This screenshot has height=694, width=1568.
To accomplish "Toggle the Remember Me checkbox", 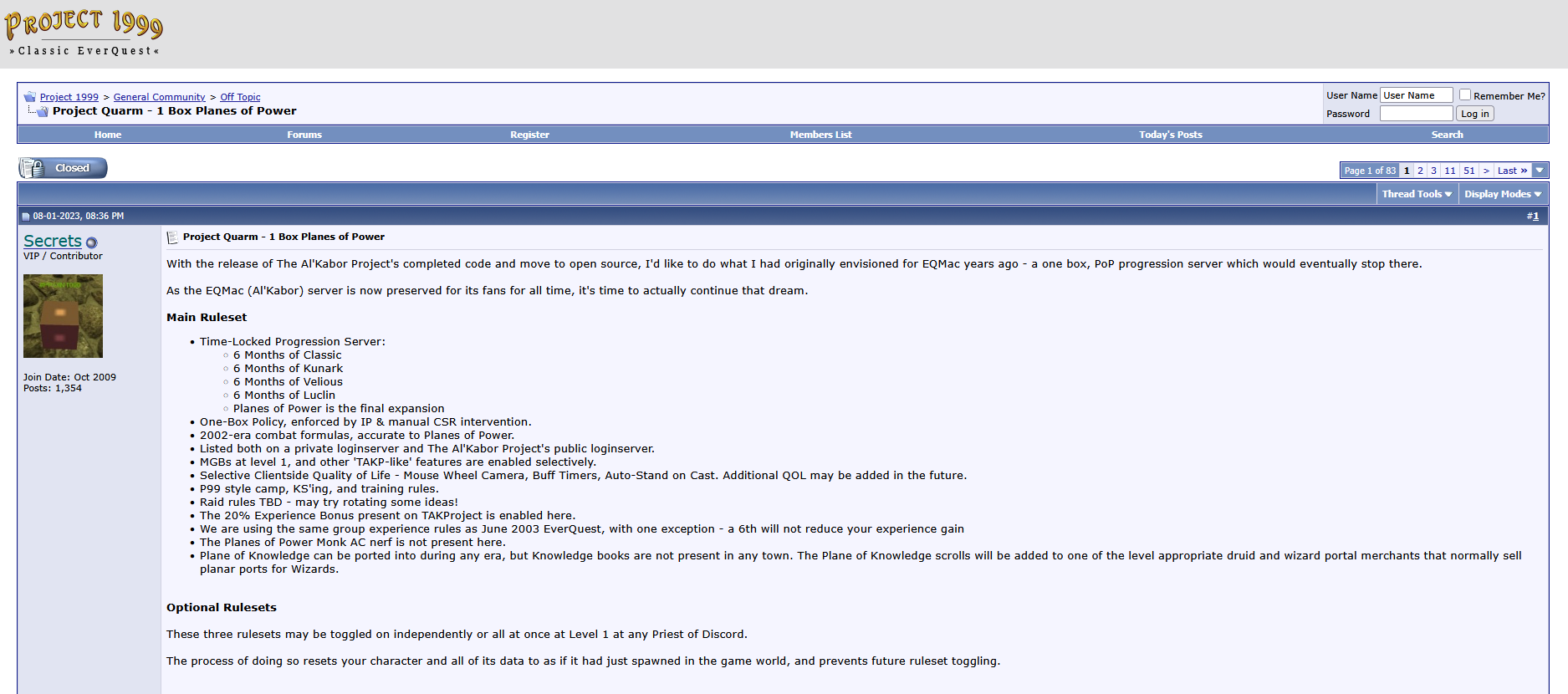I will tap(1465, 94).
